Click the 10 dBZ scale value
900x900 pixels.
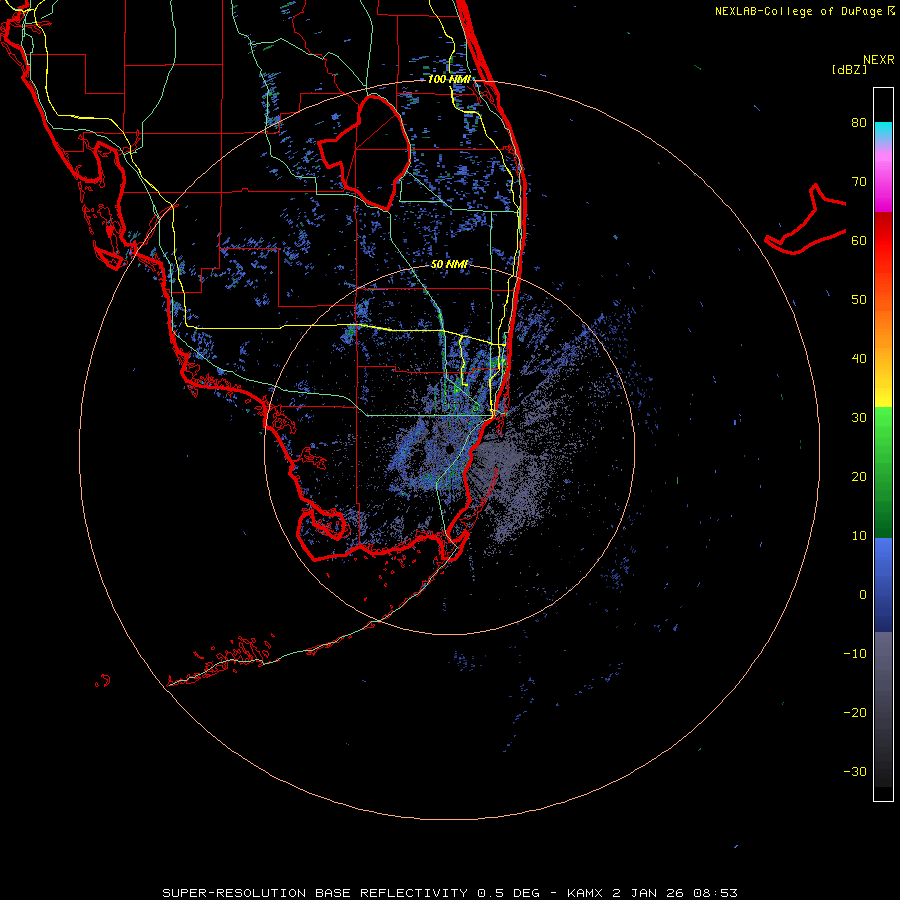[x=859, y=536]
